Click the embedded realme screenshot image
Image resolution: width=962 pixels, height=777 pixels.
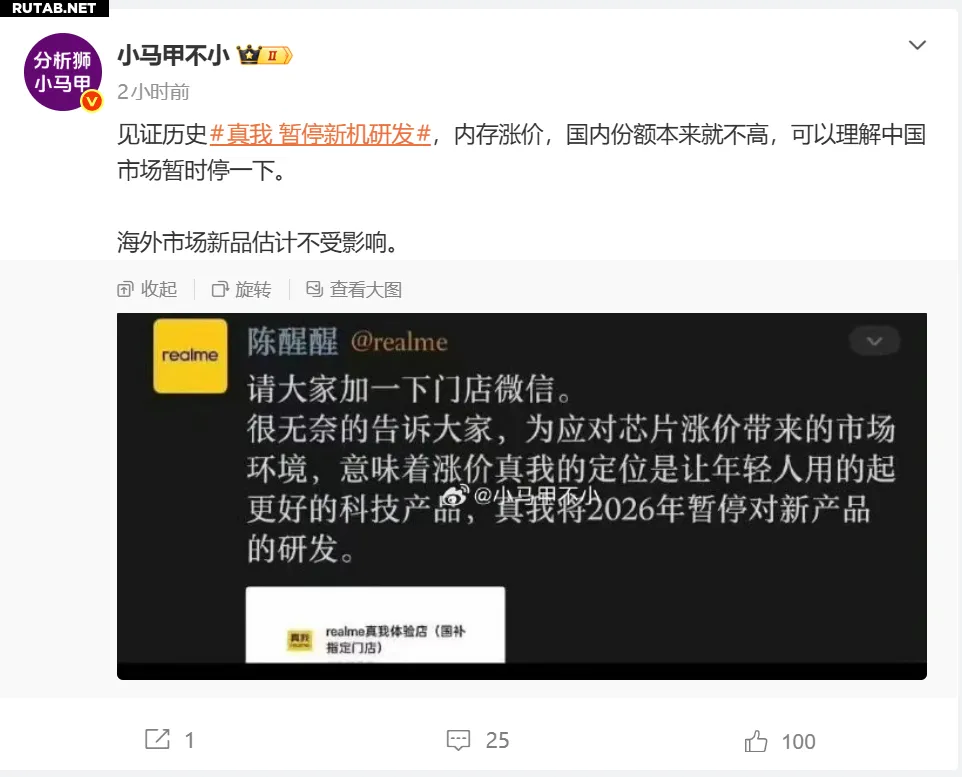[521, 496]
